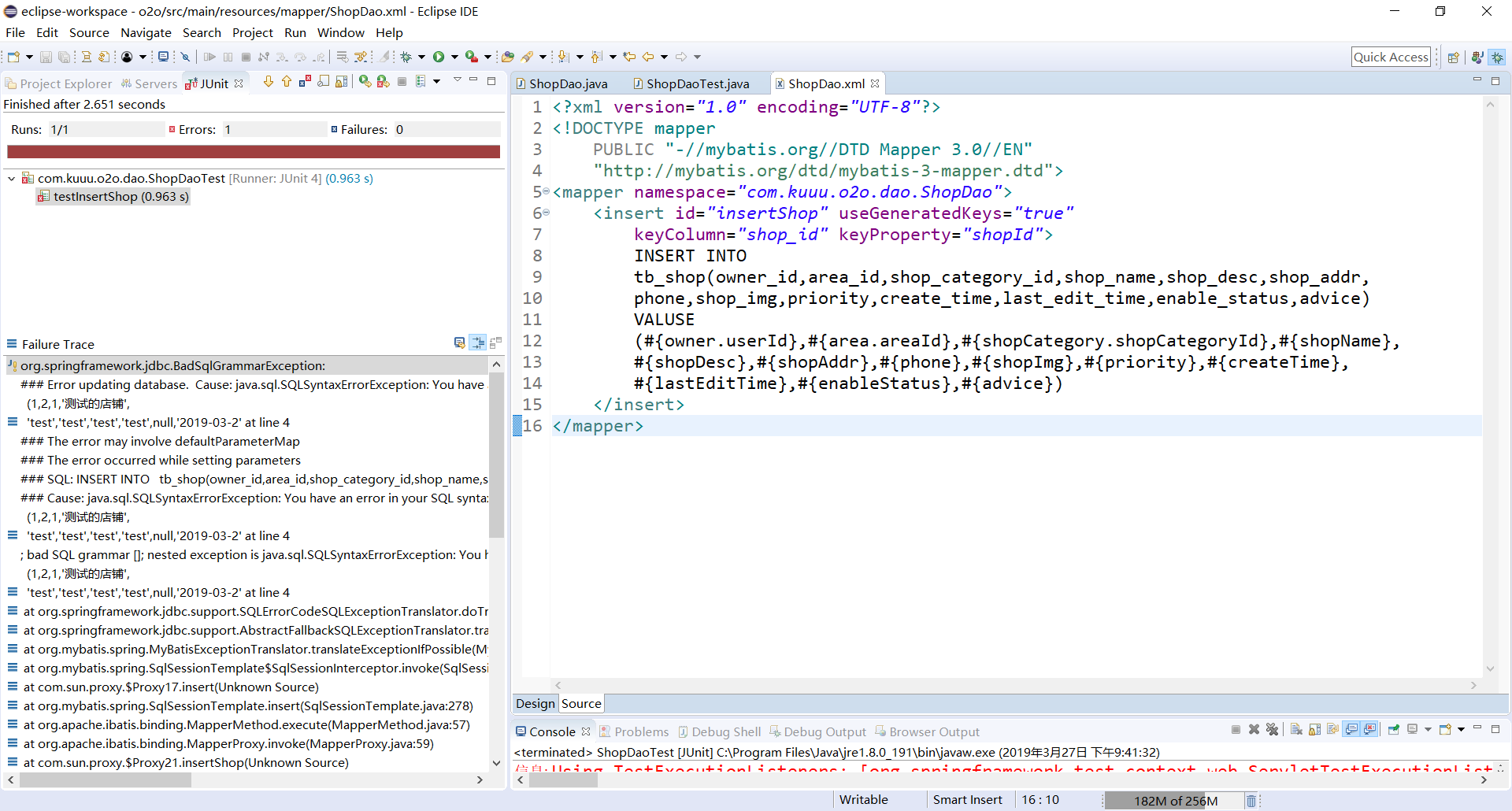Open the Run button dropdown arrow
This screenshot has width=1512, height=811.
454,57
